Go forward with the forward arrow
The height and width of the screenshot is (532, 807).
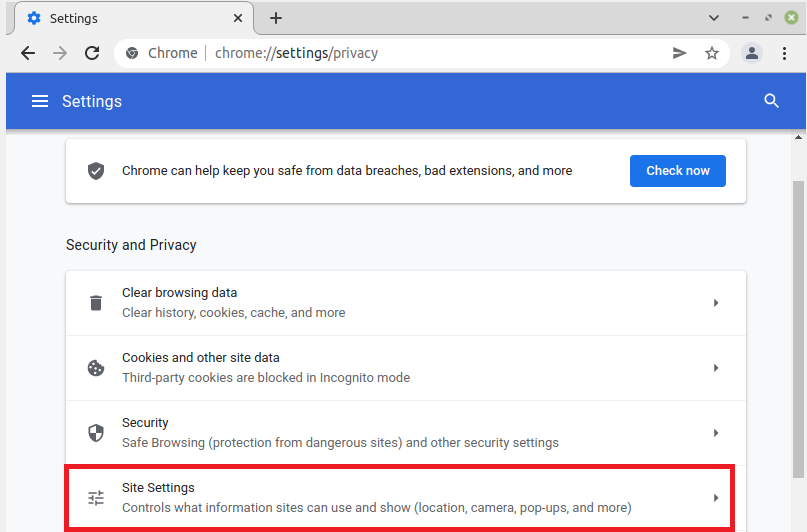coord(60,53)
